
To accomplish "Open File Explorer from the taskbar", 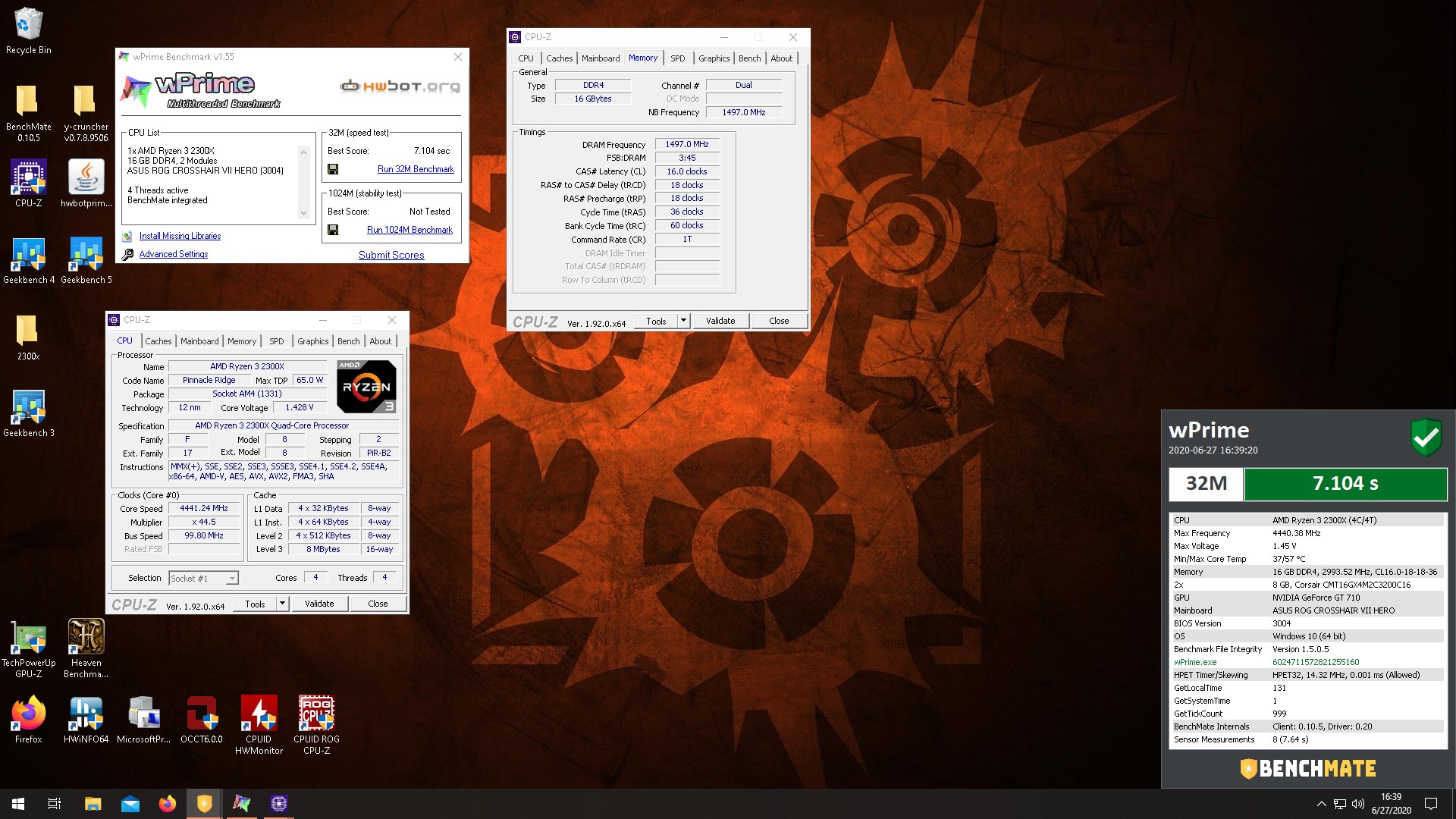I will click(x=93, y=804).
